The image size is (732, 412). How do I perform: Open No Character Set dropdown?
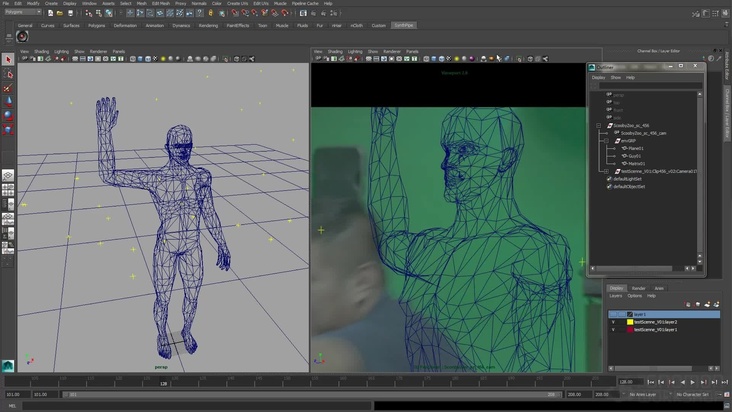692,395
